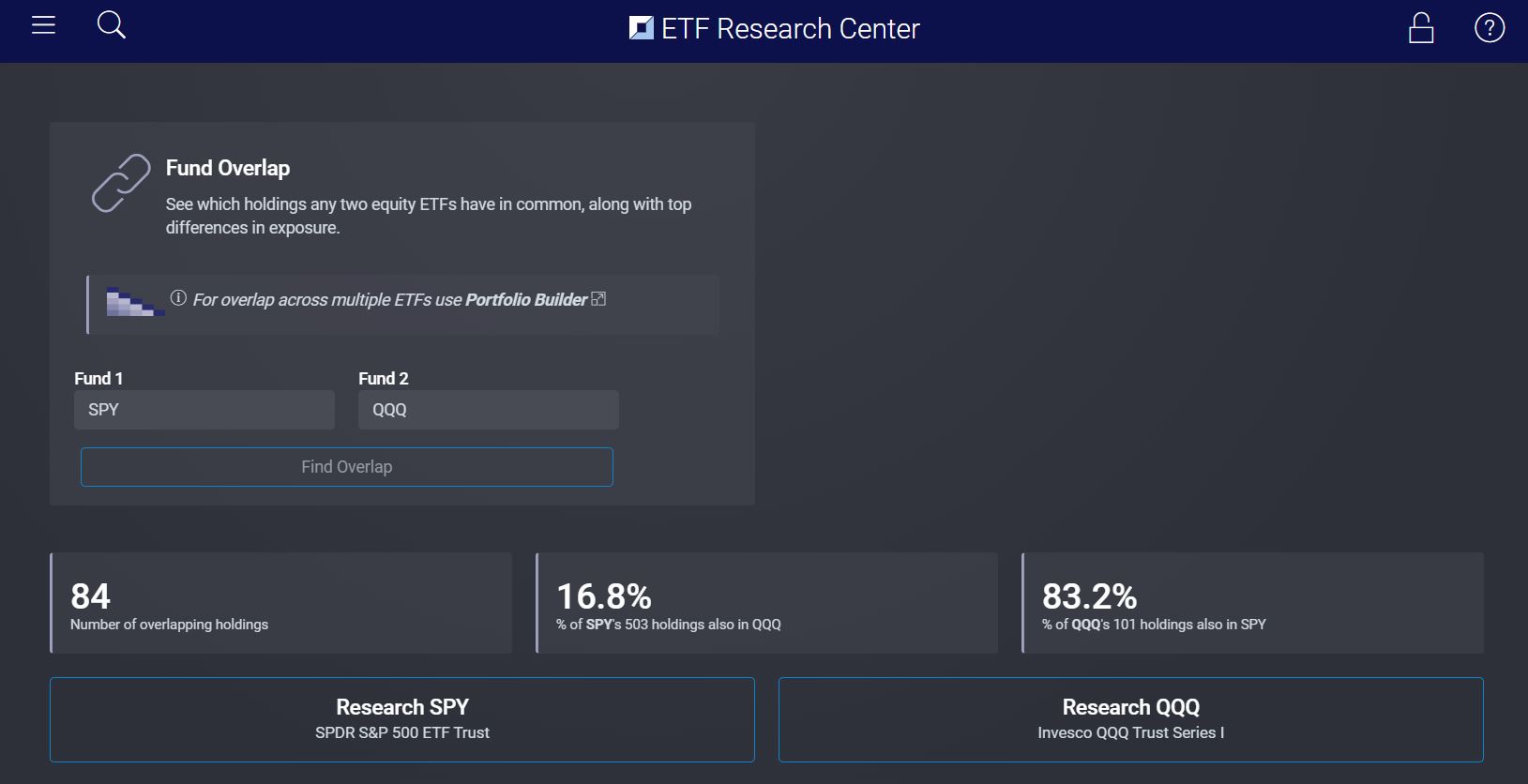
Task: Click the Fund 1 label
Action: pos(98,379)
